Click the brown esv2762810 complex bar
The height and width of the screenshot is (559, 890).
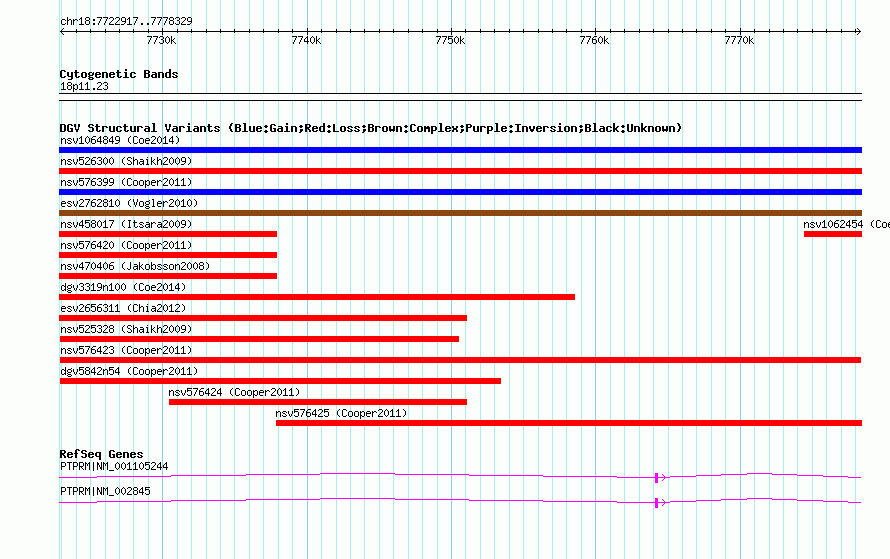point(460,213)
